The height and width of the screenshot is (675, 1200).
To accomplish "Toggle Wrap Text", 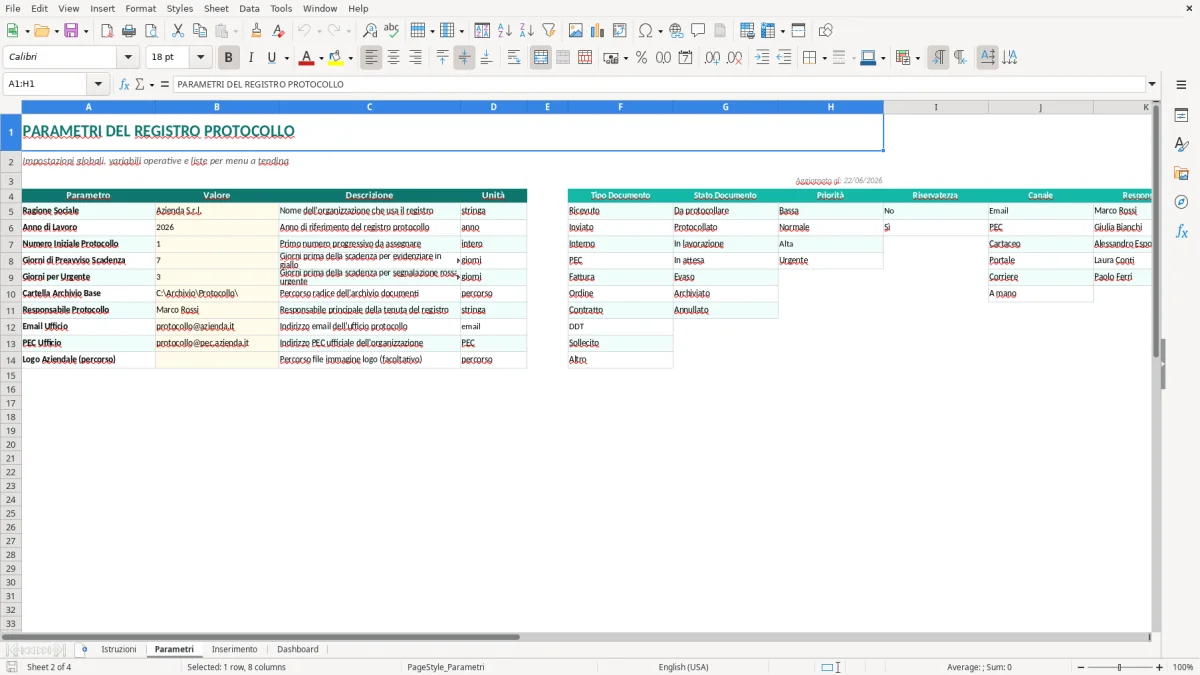I will click(514, 58).
